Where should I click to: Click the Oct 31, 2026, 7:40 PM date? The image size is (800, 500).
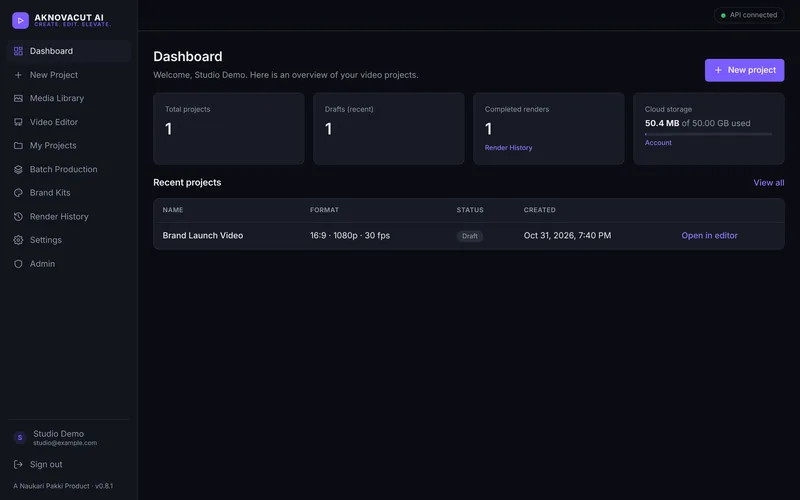(x=567, y=235)
